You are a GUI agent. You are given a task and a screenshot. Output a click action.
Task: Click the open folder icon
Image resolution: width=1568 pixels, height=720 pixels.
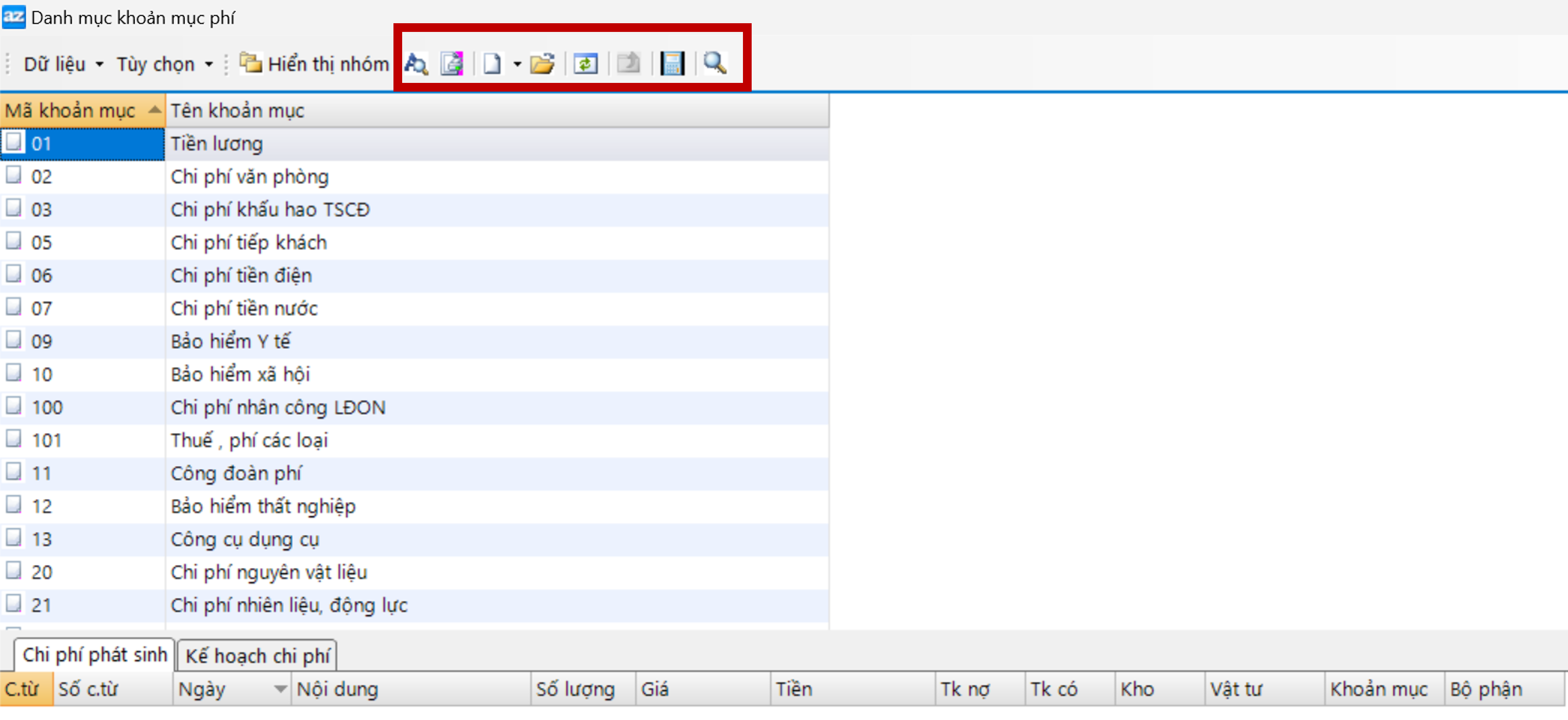click(542, 64)
